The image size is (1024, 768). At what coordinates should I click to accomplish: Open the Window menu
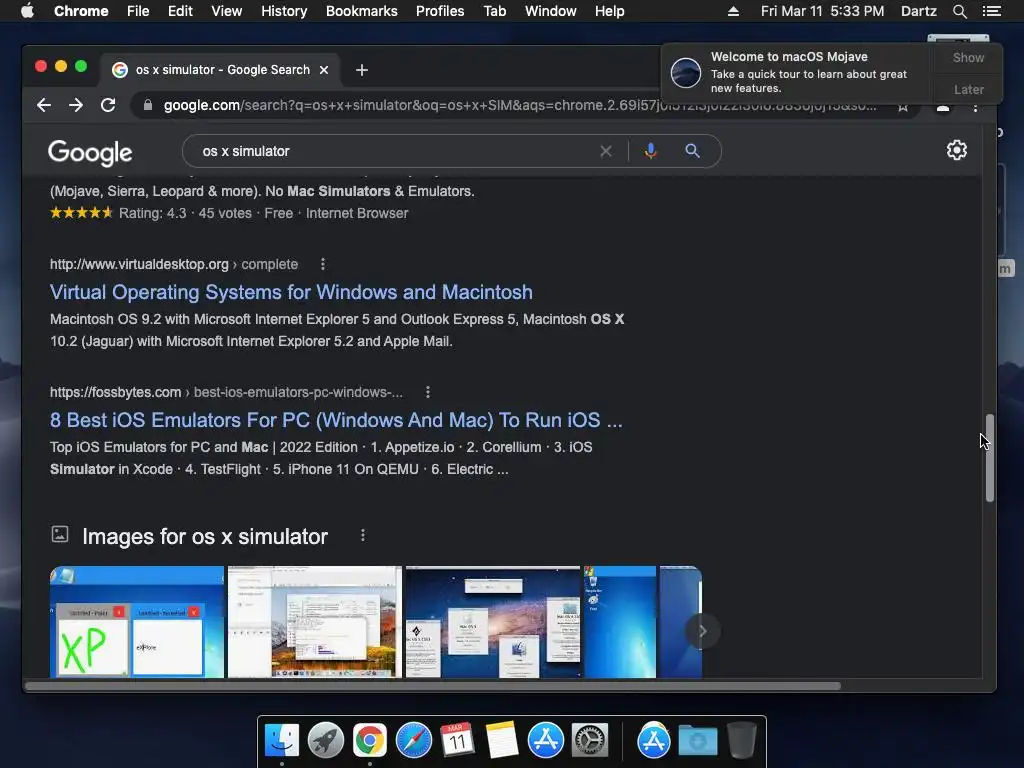(551, 11)
